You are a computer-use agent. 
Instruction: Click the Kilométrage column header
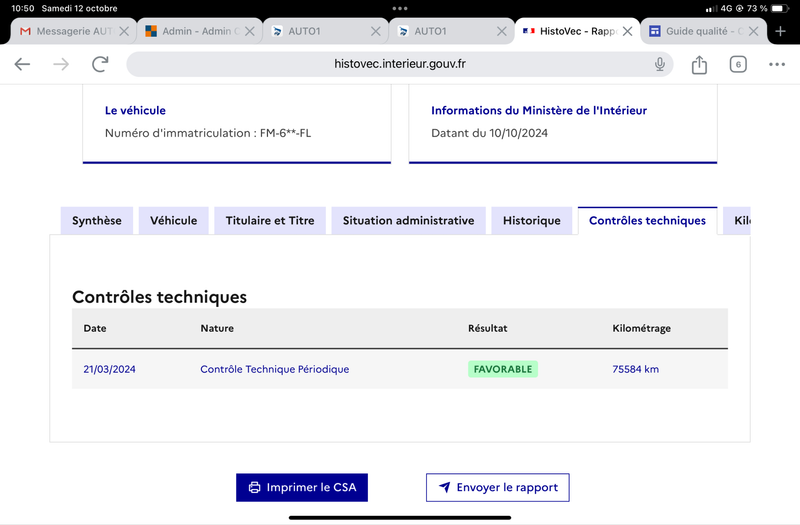click(641, 328)
